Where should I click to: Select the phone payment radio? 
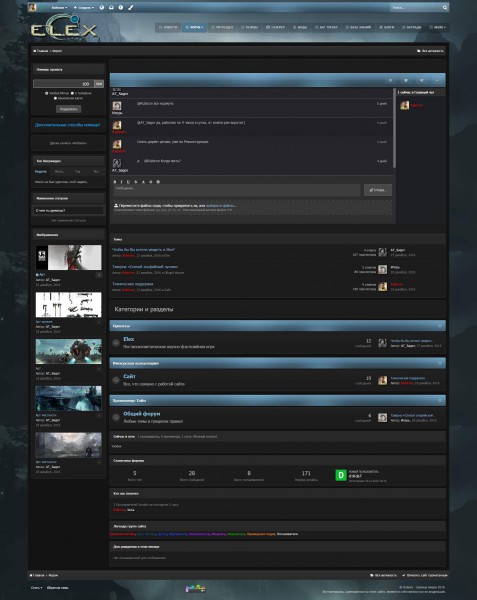tap(72, 93)
